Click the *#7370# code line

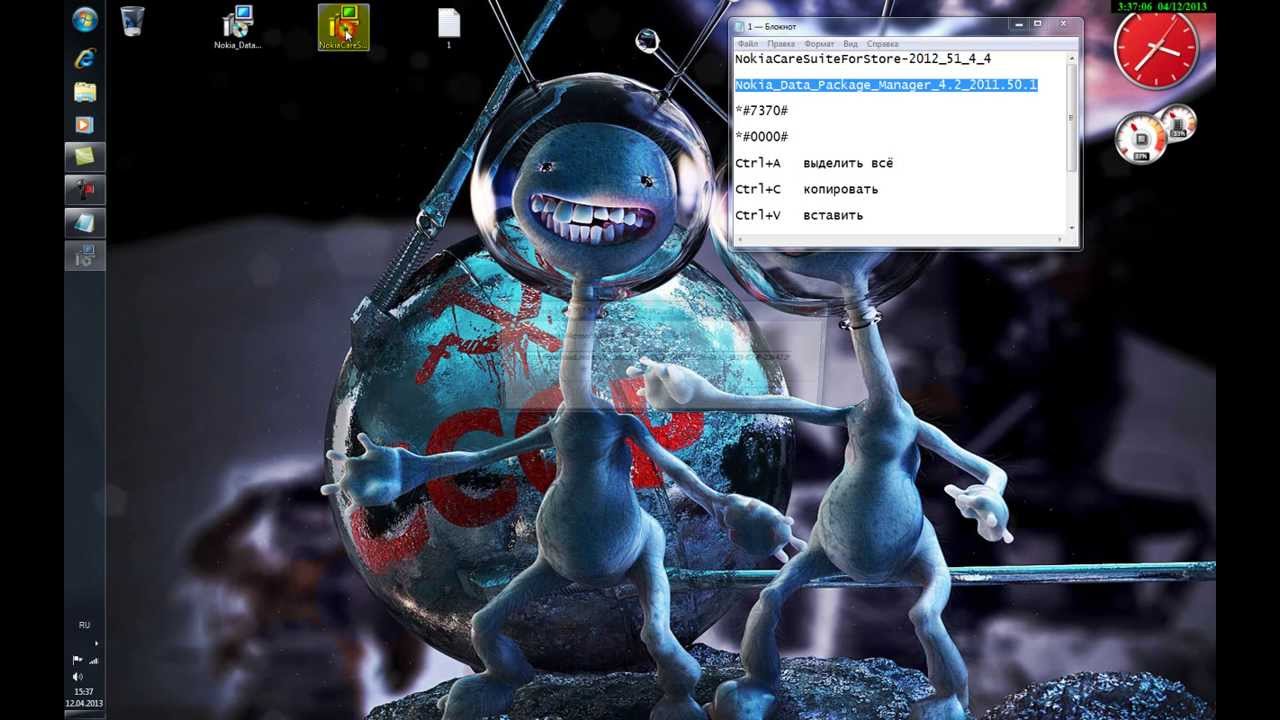[x=762, y=111]
